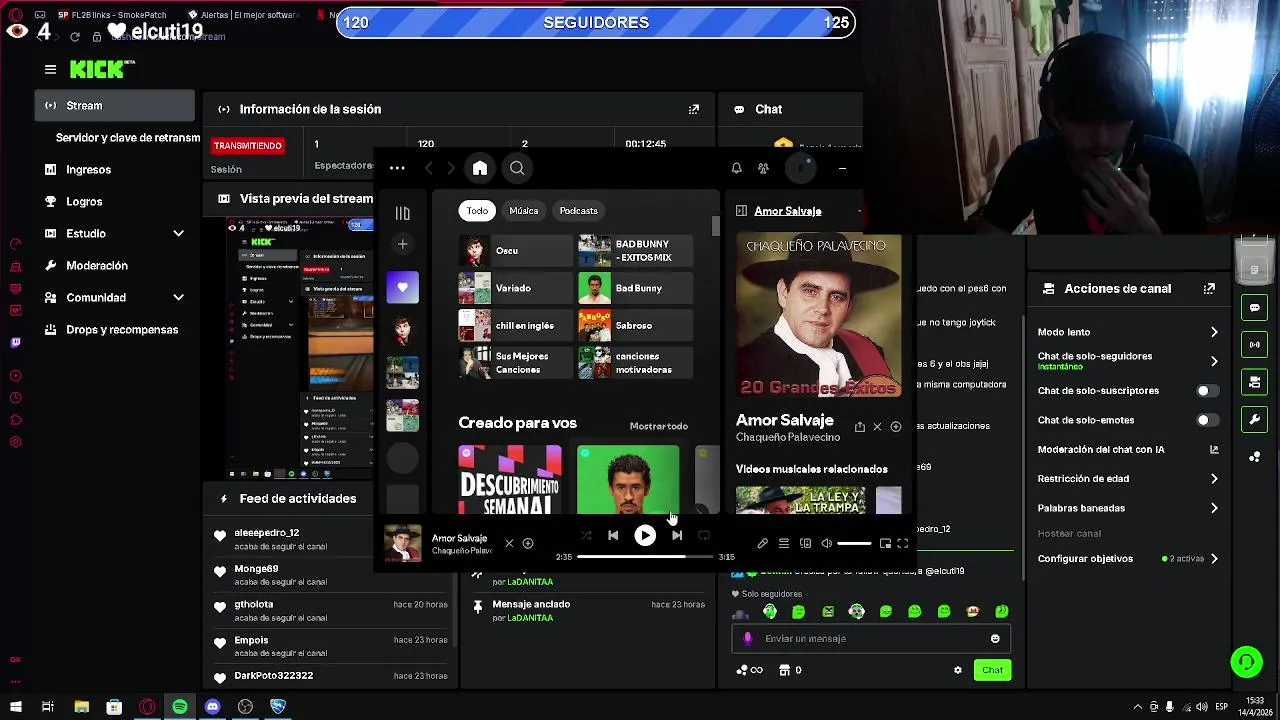Open lyrics microphone icon in Spotify
Screen dimensions: 1280x720
tap(762, 543)
